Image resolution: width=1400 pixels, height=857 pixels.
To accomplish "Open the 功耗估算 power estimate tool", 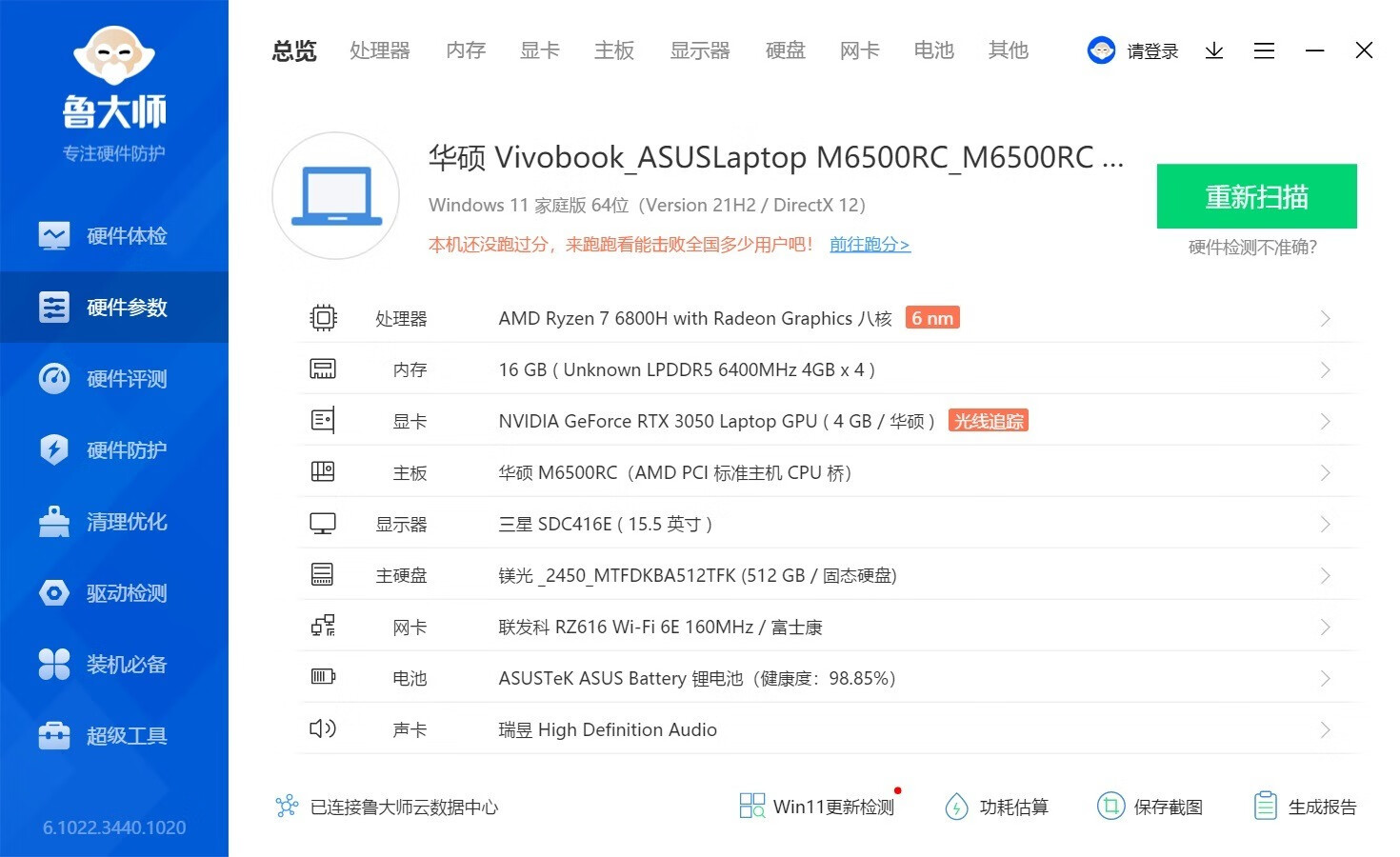I will pyautogui.click(x=998, y=806).
